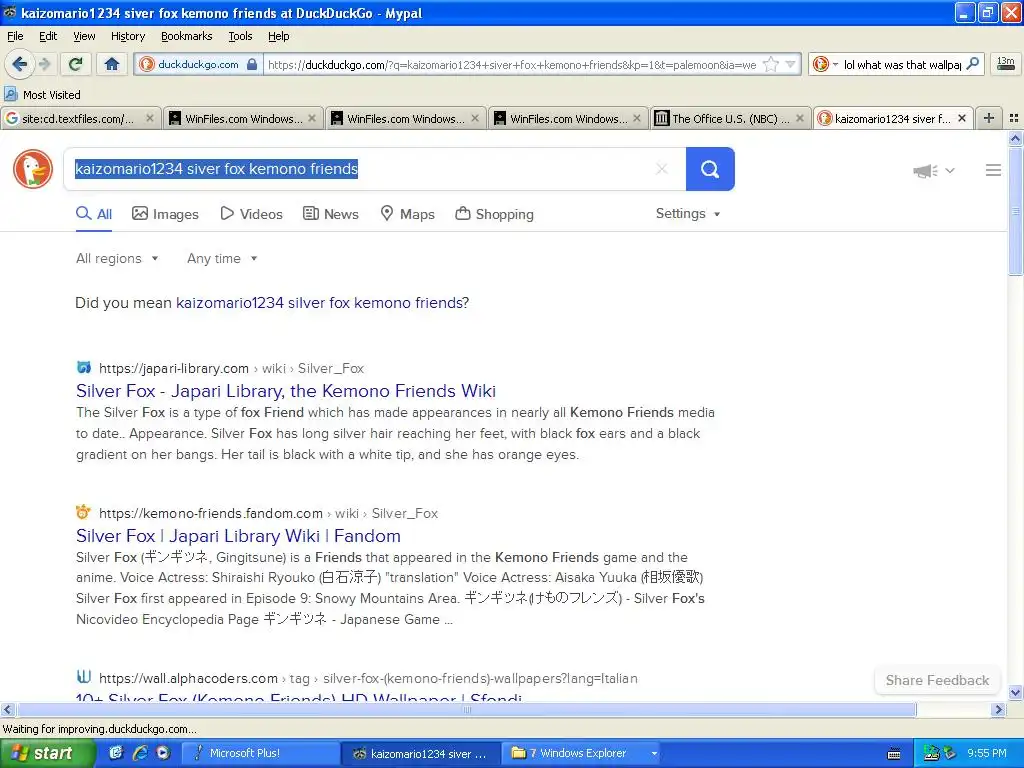Switch to News results
The height and width of the screenshot is (768, 1024).
tap(330, 214)
